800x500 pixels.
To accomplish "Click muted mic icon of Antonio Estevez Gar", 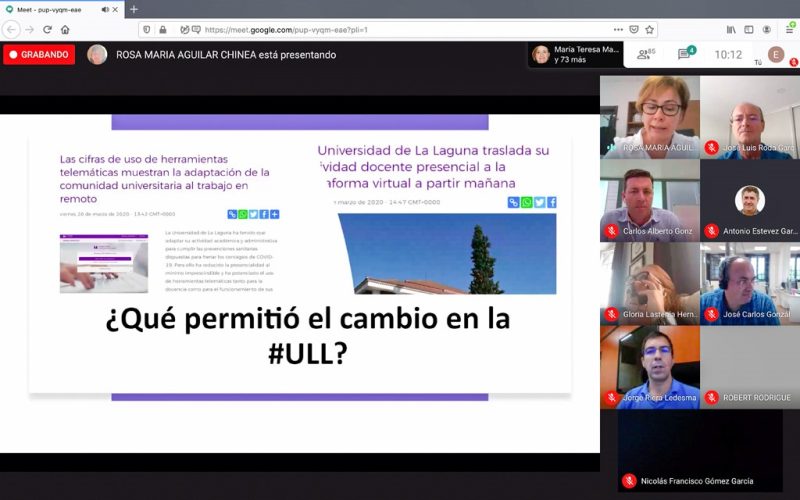I will [711, 231].
